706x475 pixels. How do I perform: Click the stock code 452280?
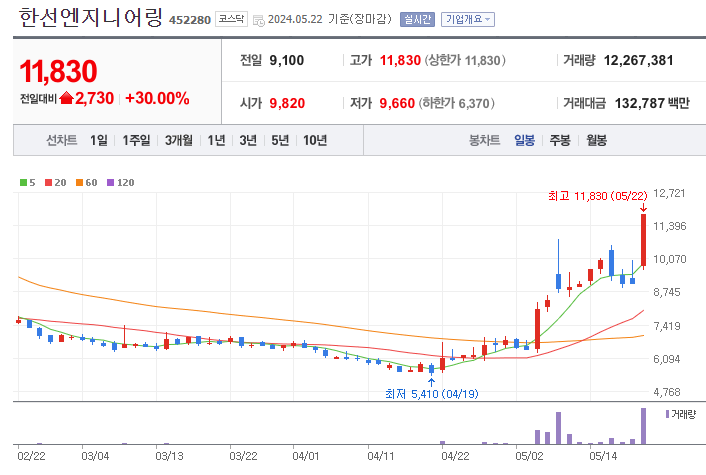[x=190, y=20]
